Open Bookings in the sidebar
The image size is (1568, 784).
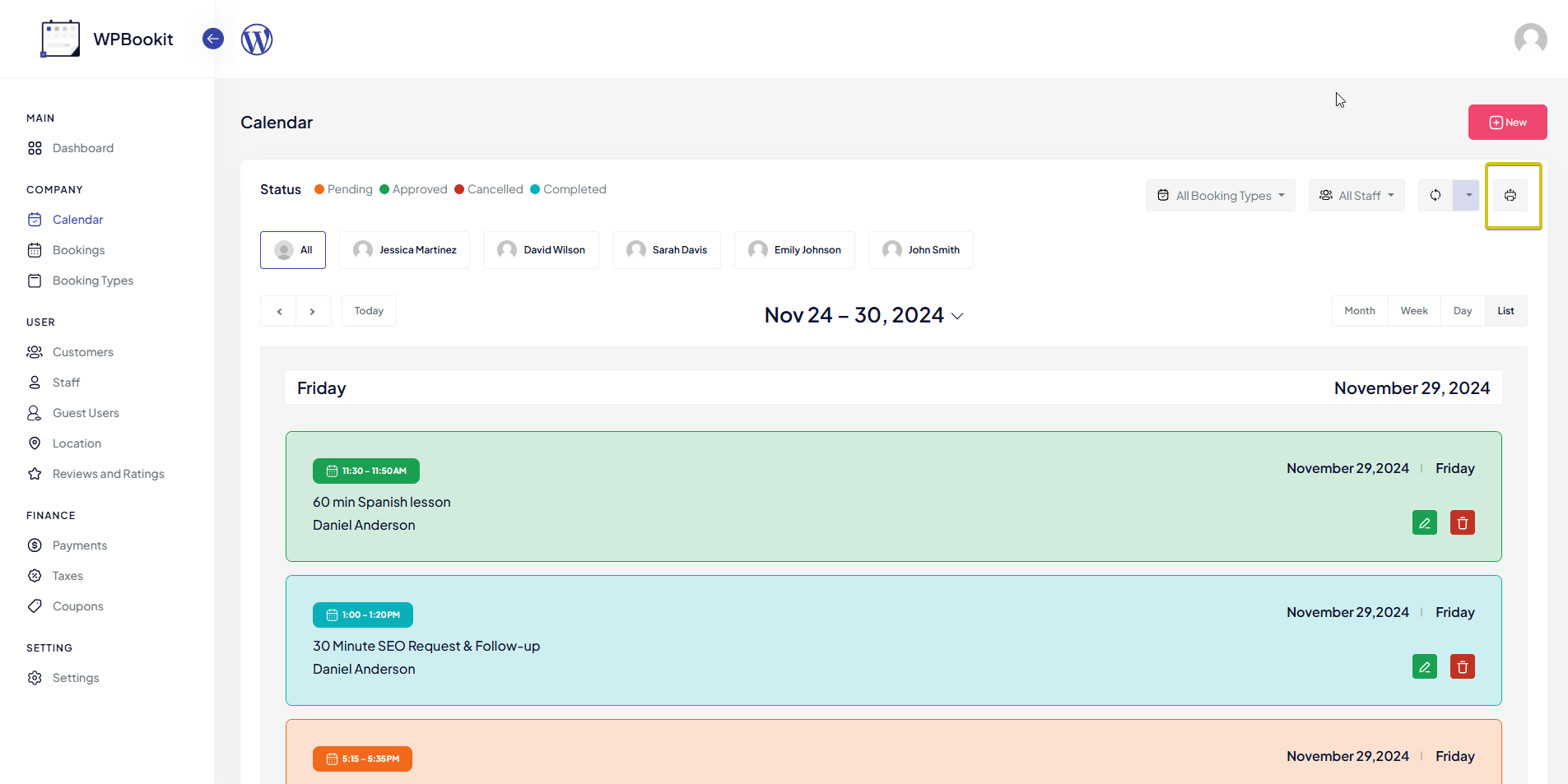78,250
